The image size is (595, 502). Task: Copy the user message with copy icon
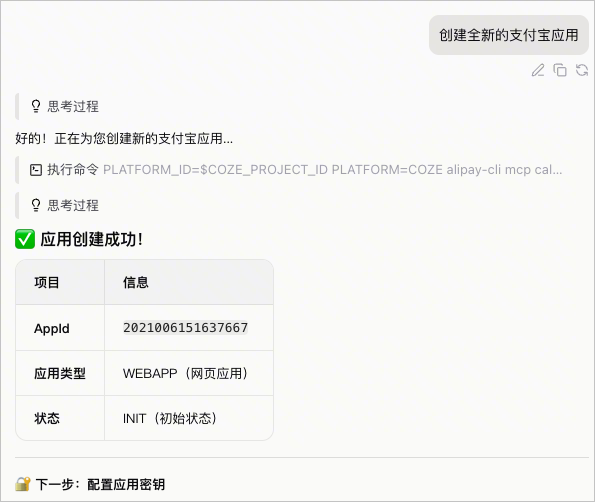point(560,70)
